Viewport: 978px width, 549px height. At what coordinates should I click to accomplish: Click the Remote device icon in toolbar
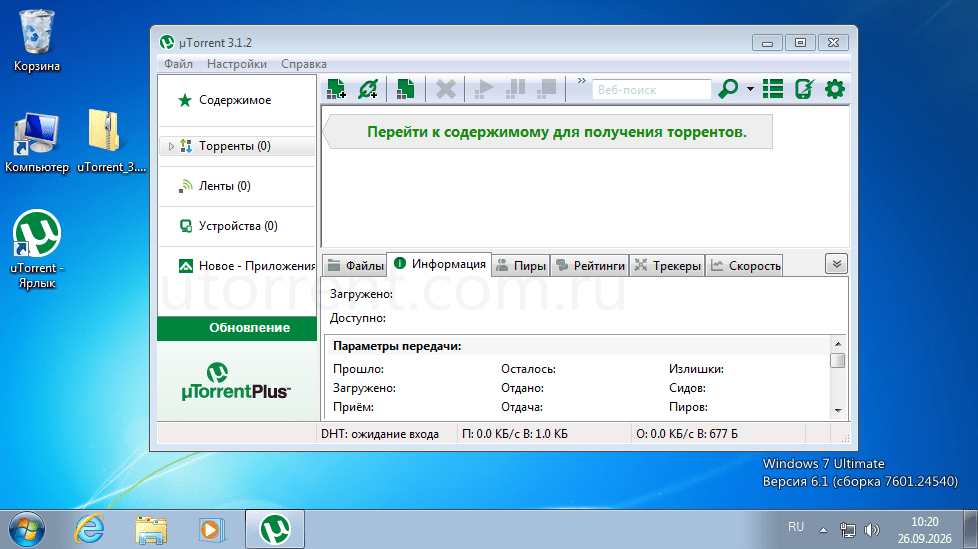804,89
